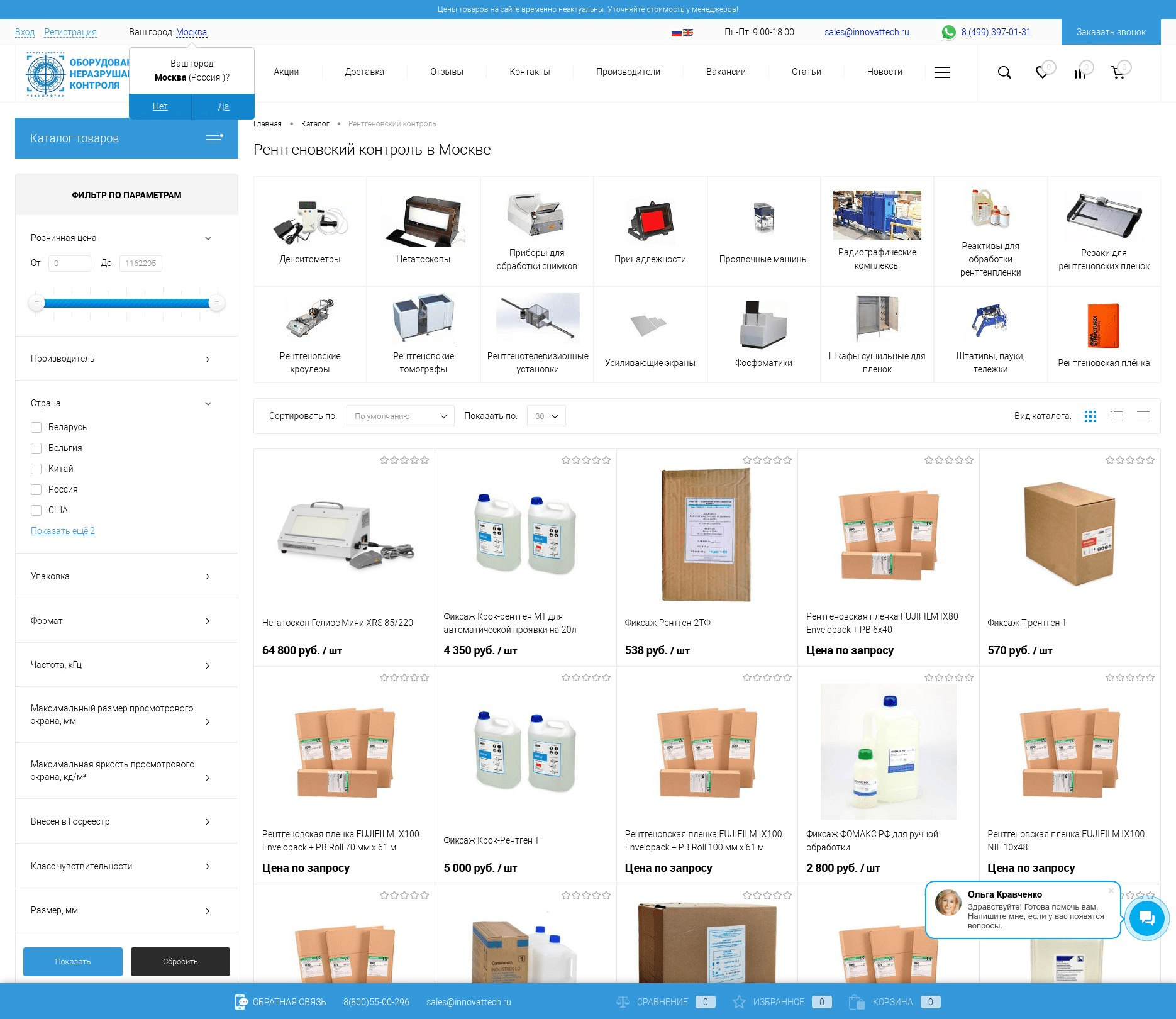
Task: Click the minimum price slider handle
Action: pyautogui.click(x=36, y=304)
